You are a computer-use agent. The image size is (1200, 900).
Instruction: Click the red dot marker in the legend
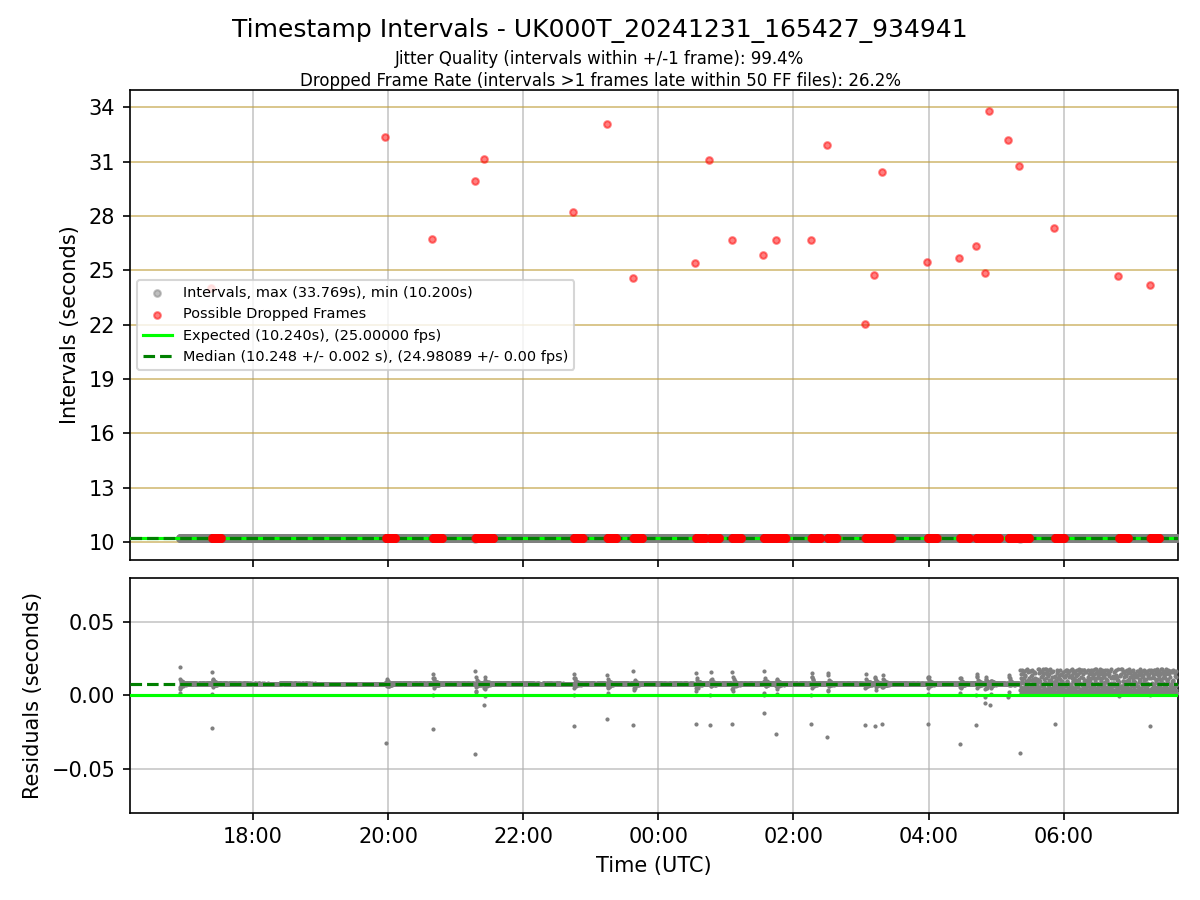pos(155,314)
